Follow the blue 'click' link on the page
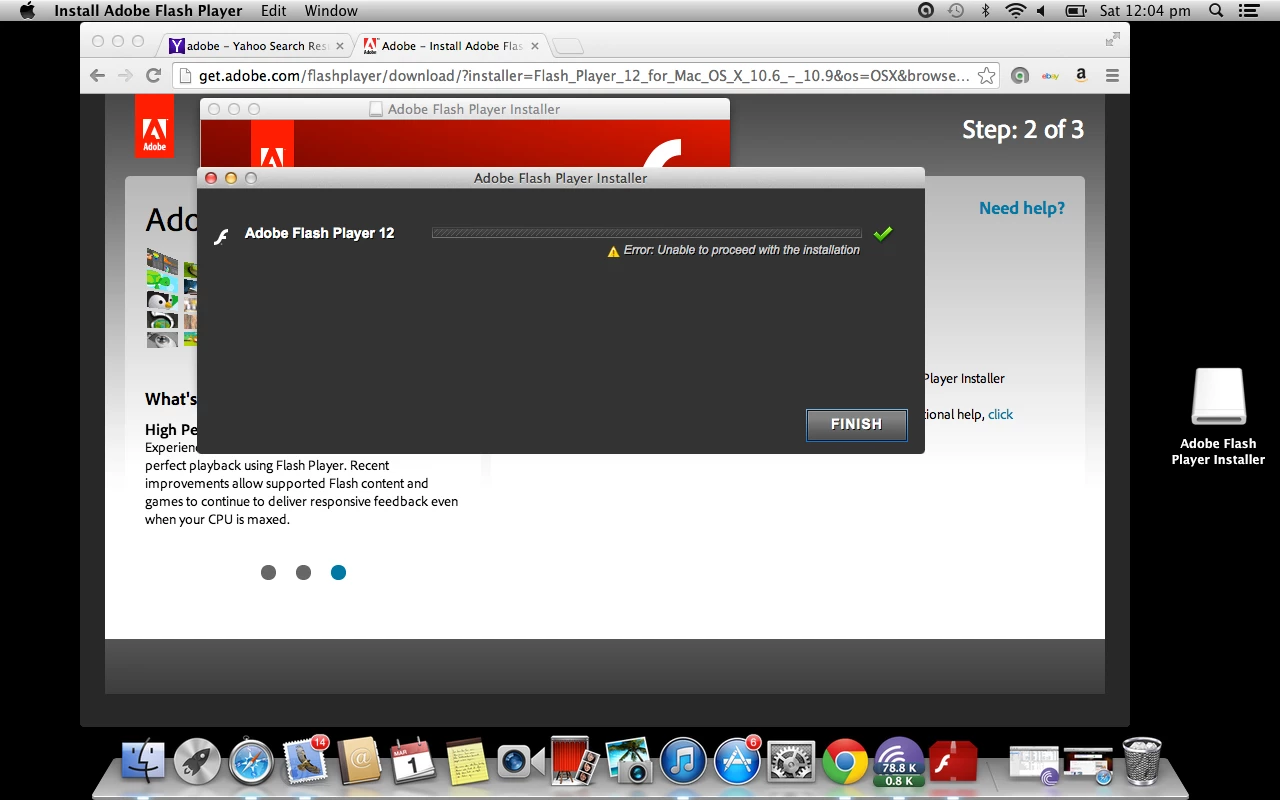Viewport: 1280px width, 800px height. tap(1000, 414)
